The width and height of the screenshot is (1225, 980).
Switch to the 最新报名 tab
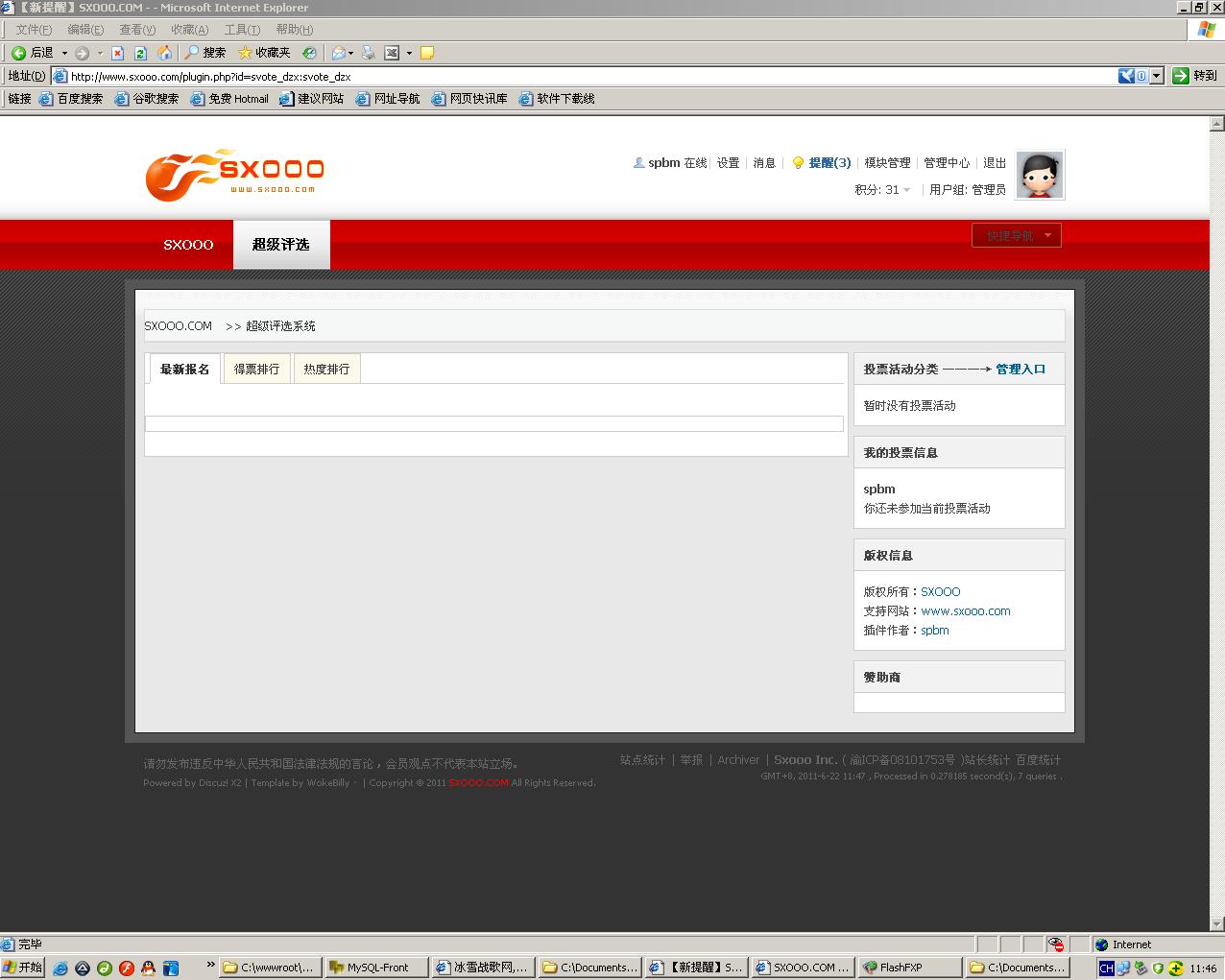184,369
